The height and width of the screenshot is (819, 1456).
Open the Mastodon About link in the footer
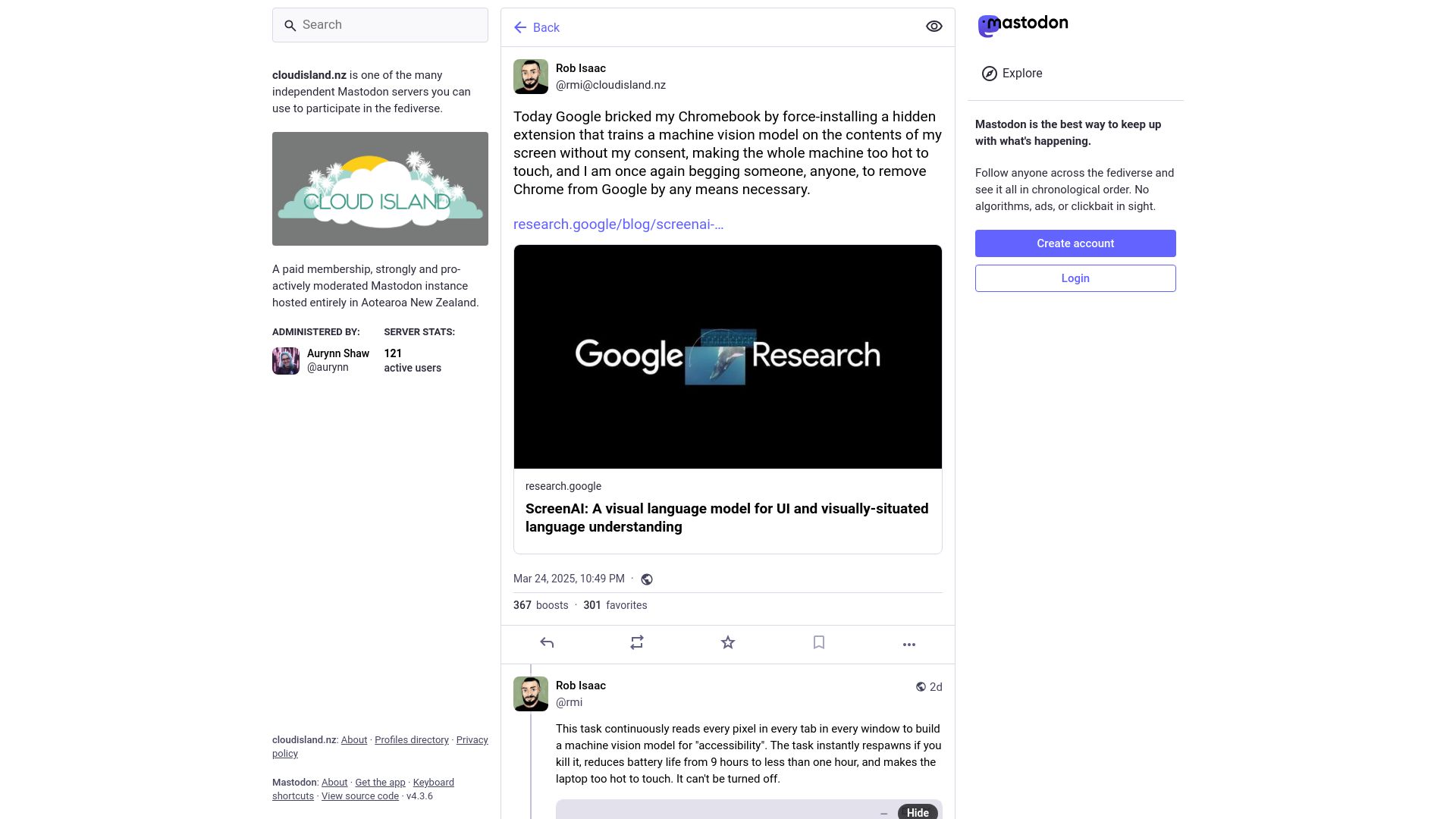point(334,783)
